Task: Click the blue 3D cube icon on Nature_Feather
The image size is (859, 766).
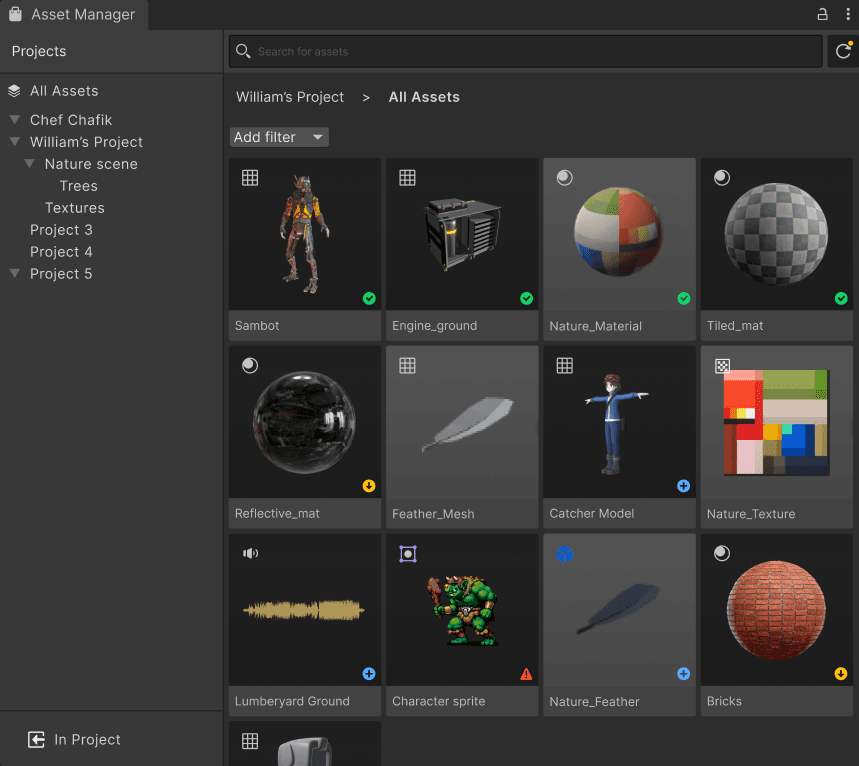Action: pyautogui.click(x=564, y=553)
